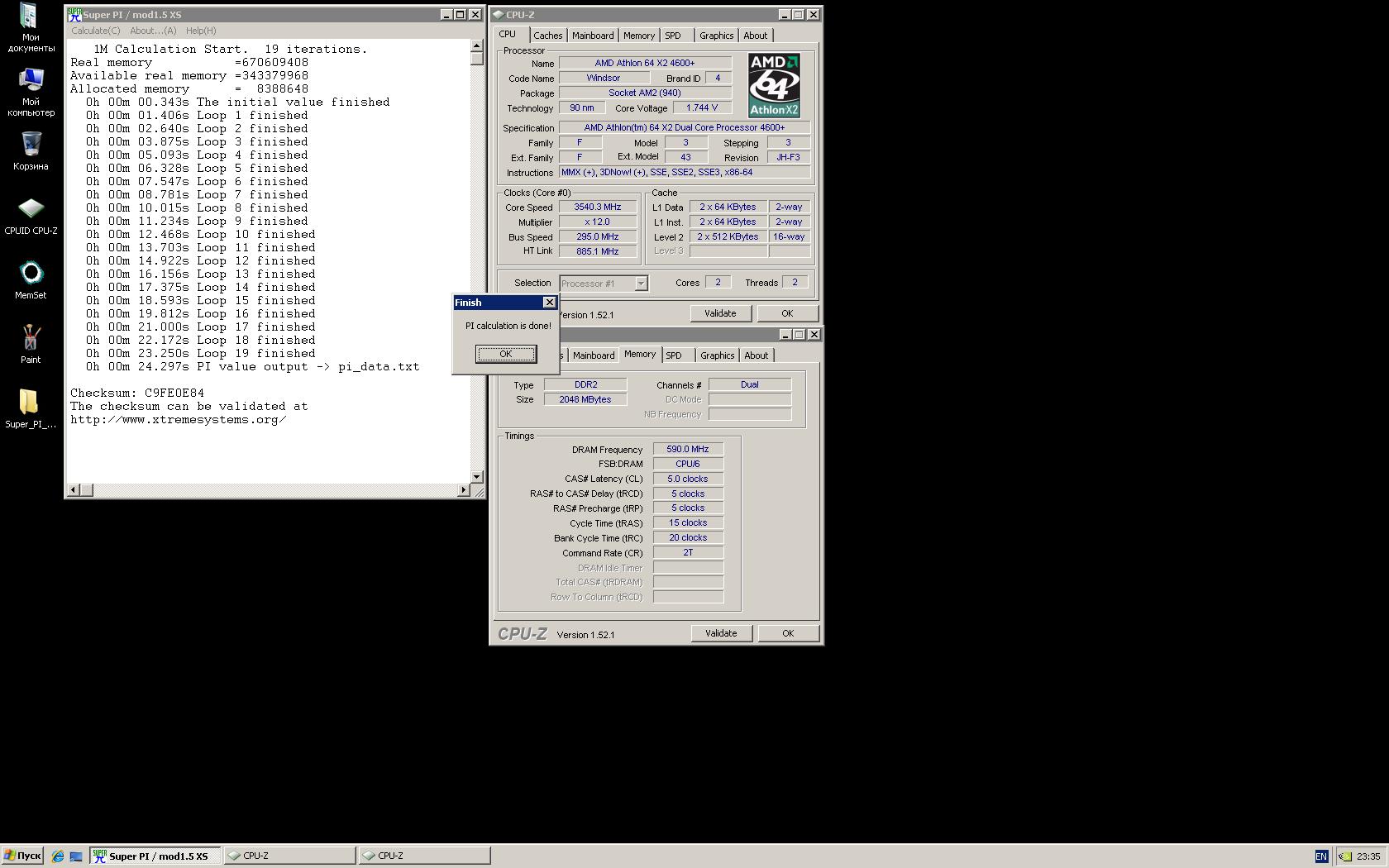The image size is (1389, 868).
Task: Switch to the About tab in top CPU-Z
Action: pyautogui.click(x=755, y=36)
